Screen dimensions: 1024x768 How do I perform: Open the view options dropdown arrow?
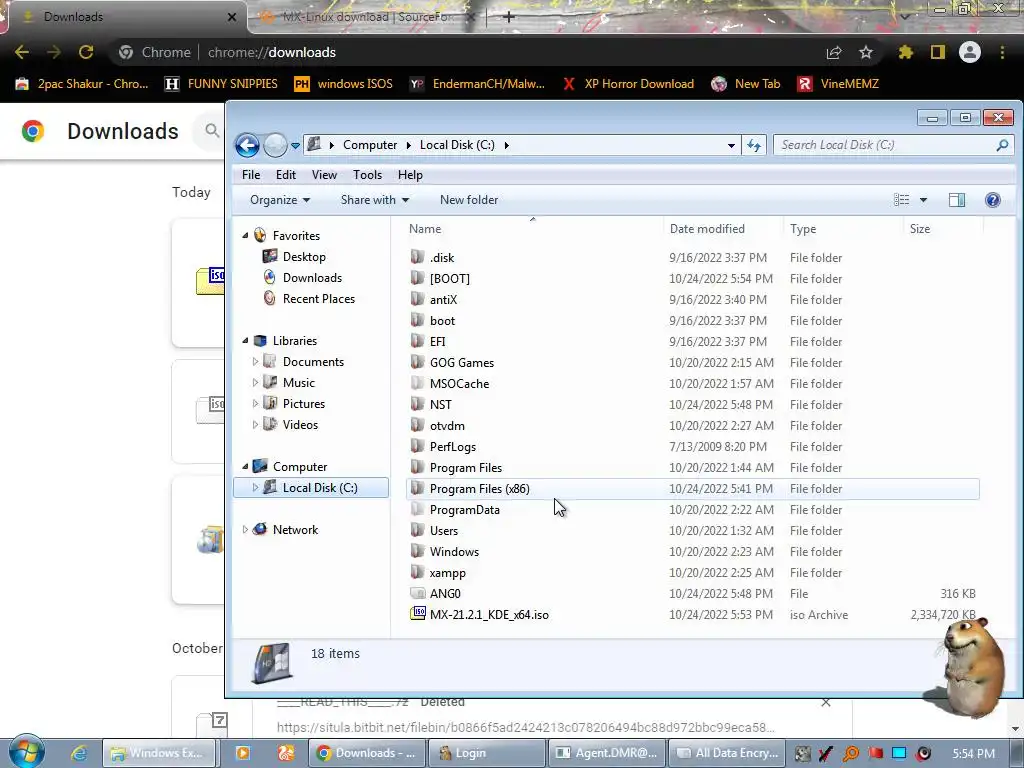click(923, 200)
